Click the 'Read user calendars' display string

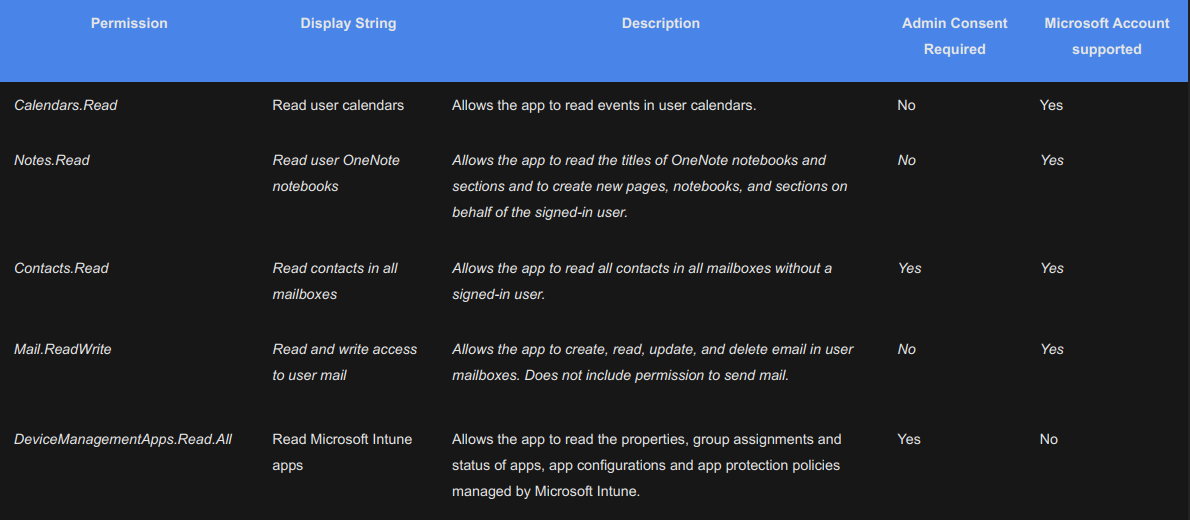click(338, 105)
